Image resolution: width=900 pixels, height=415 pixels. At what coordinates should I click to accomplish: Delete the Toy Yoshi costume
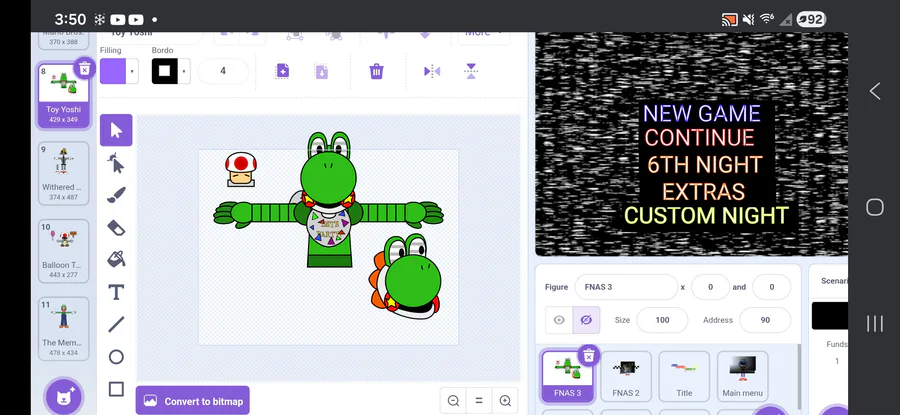(84, 69)
